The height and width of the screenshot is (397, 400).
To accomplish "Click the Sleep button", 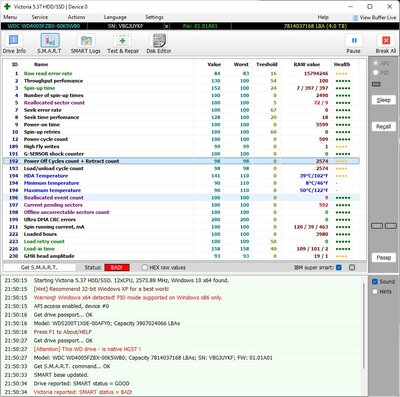I will 384,100.
